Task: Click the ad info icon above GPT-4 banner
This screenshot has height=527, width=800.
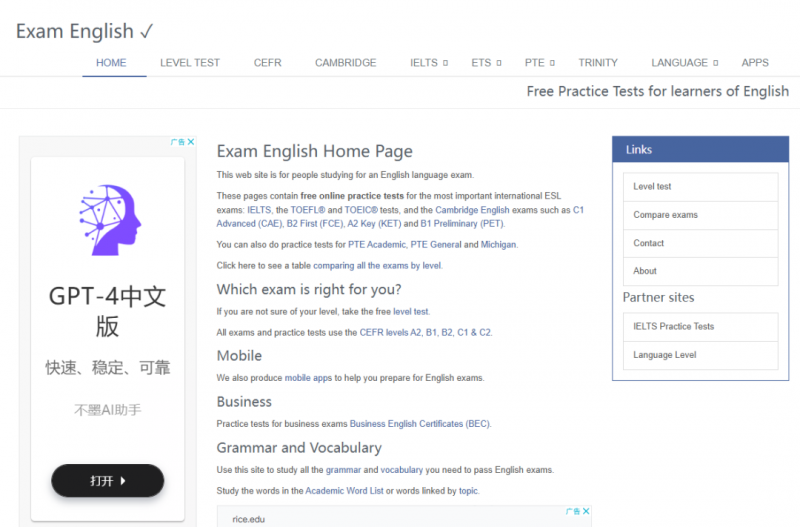Action: tap(178, 142)
